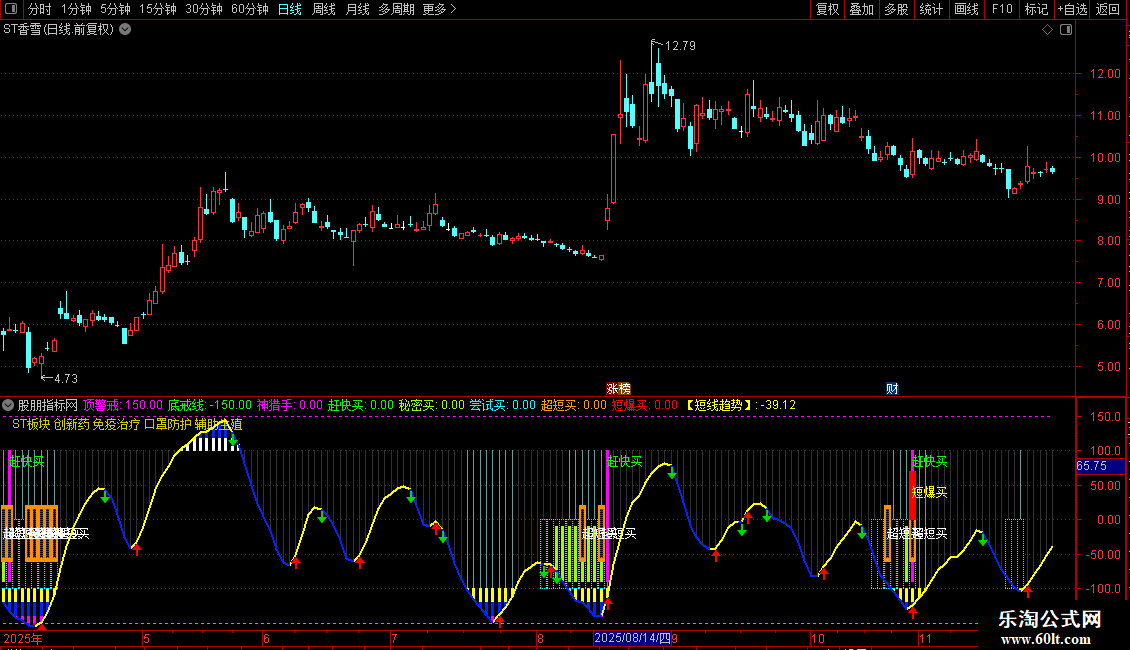Toggle the left sidebar panel icon
1130x650 pixels.
coord(10,10)
